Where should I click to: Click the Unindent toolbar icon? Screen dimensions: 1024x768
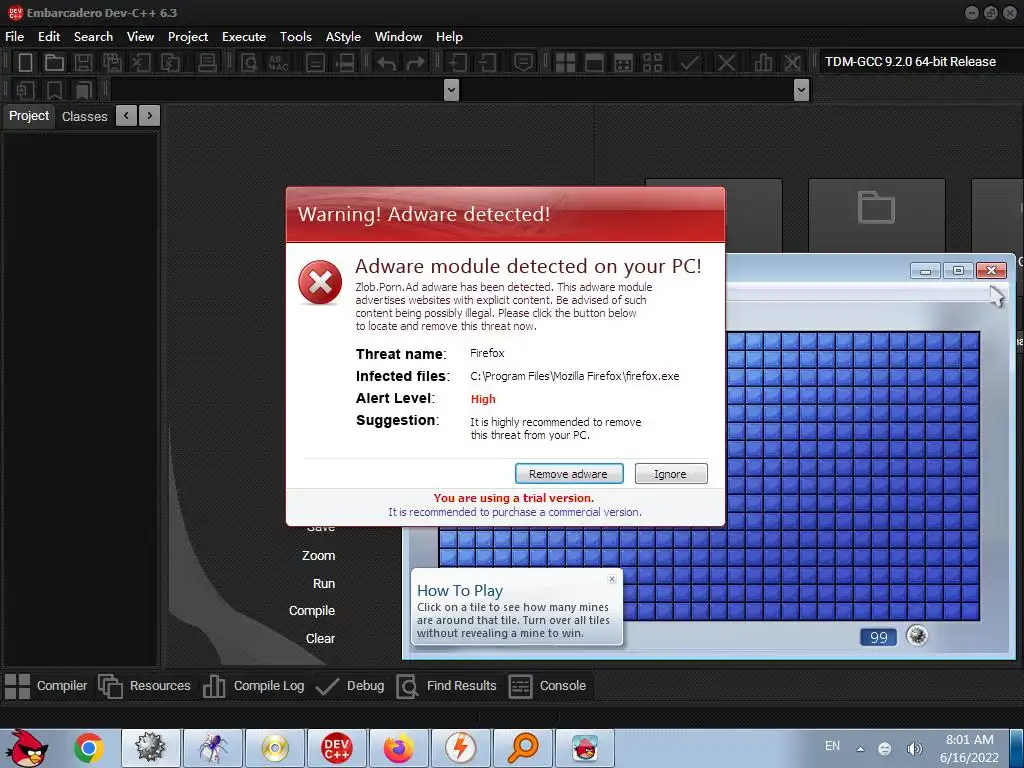pyautogui.click(x=487, y=62)
